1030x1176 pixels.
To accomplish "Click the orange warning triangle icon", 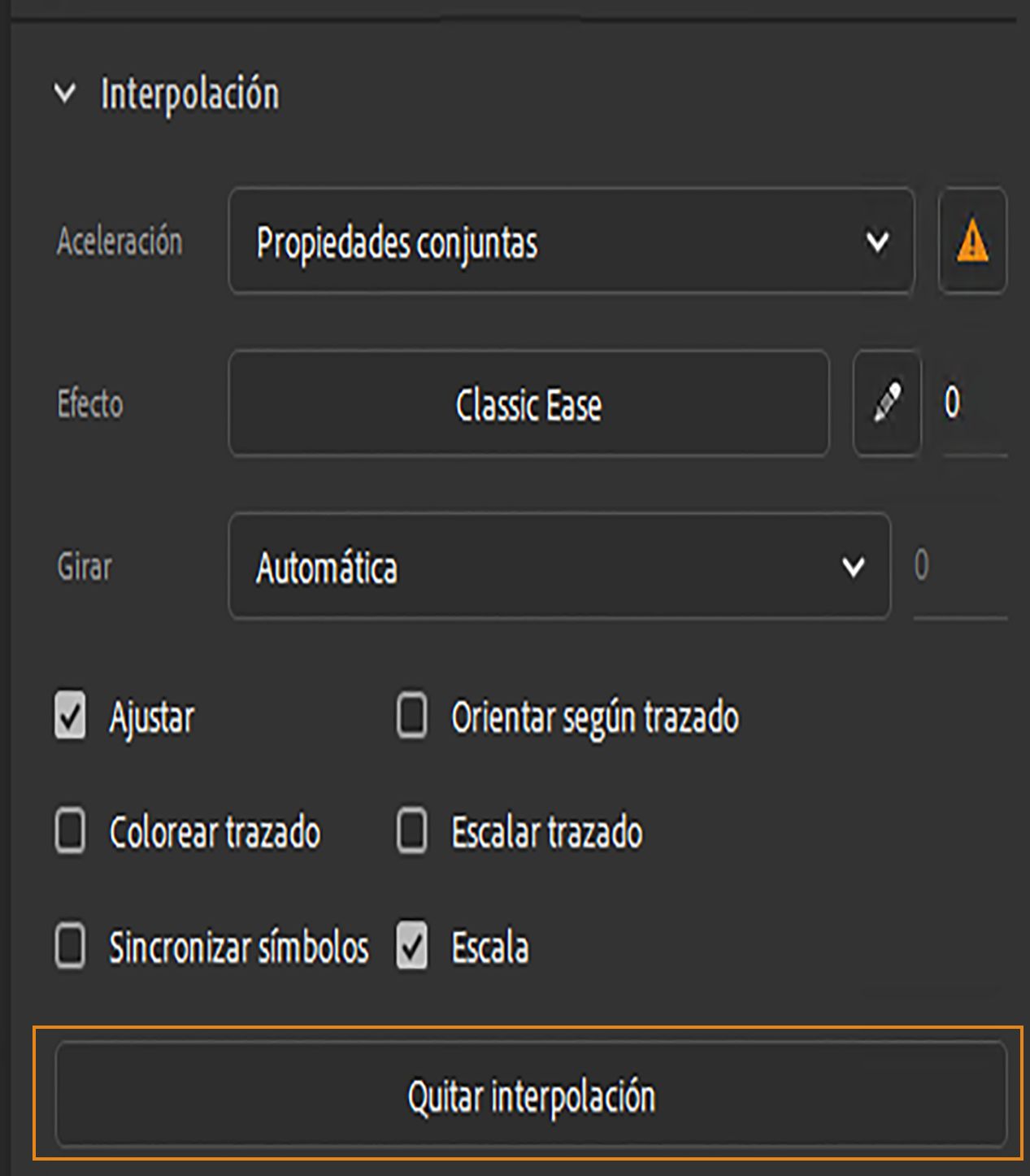I will click(x=972, y=242).
